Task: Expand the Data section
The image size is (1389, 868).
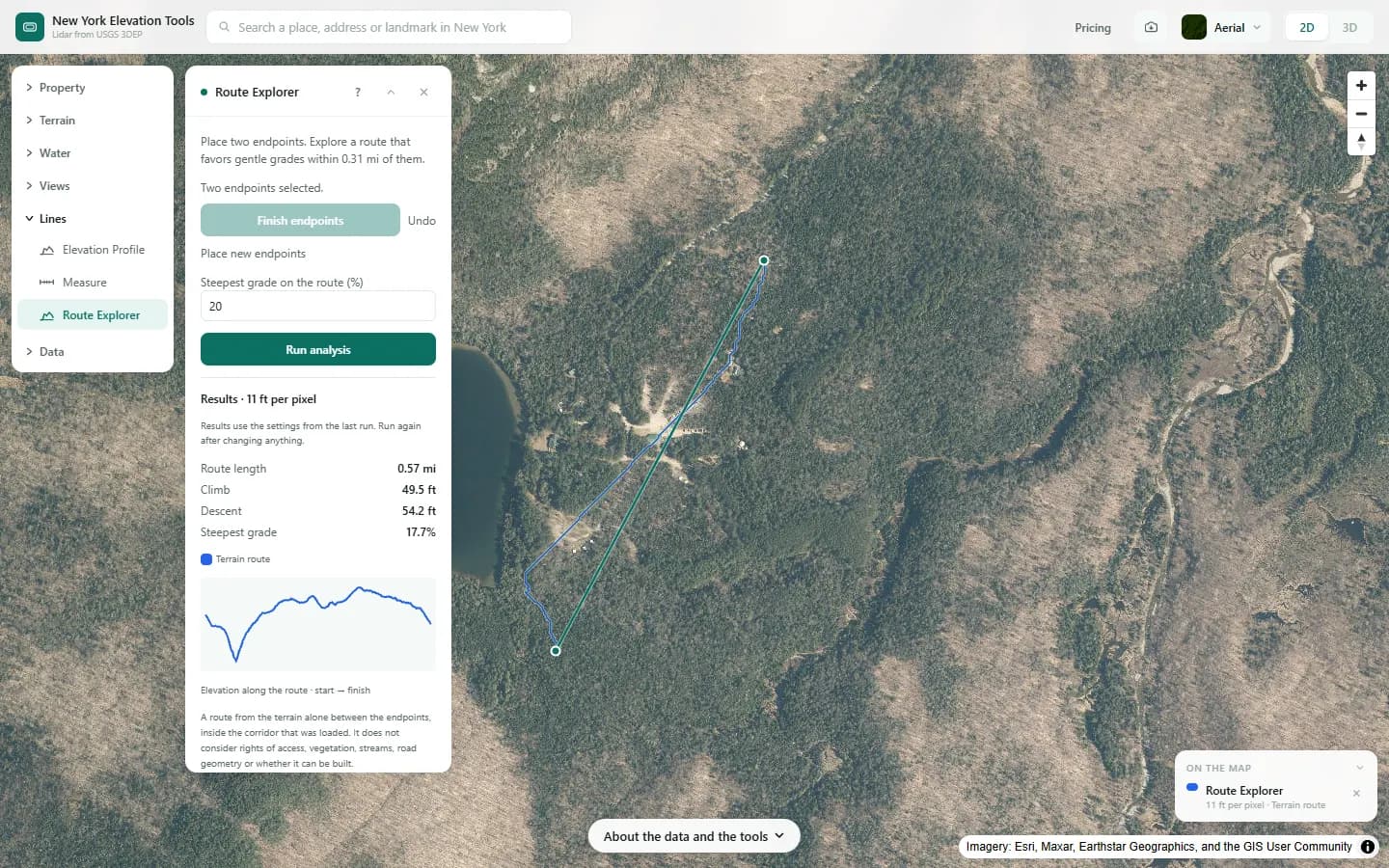Action: point(93,352)
